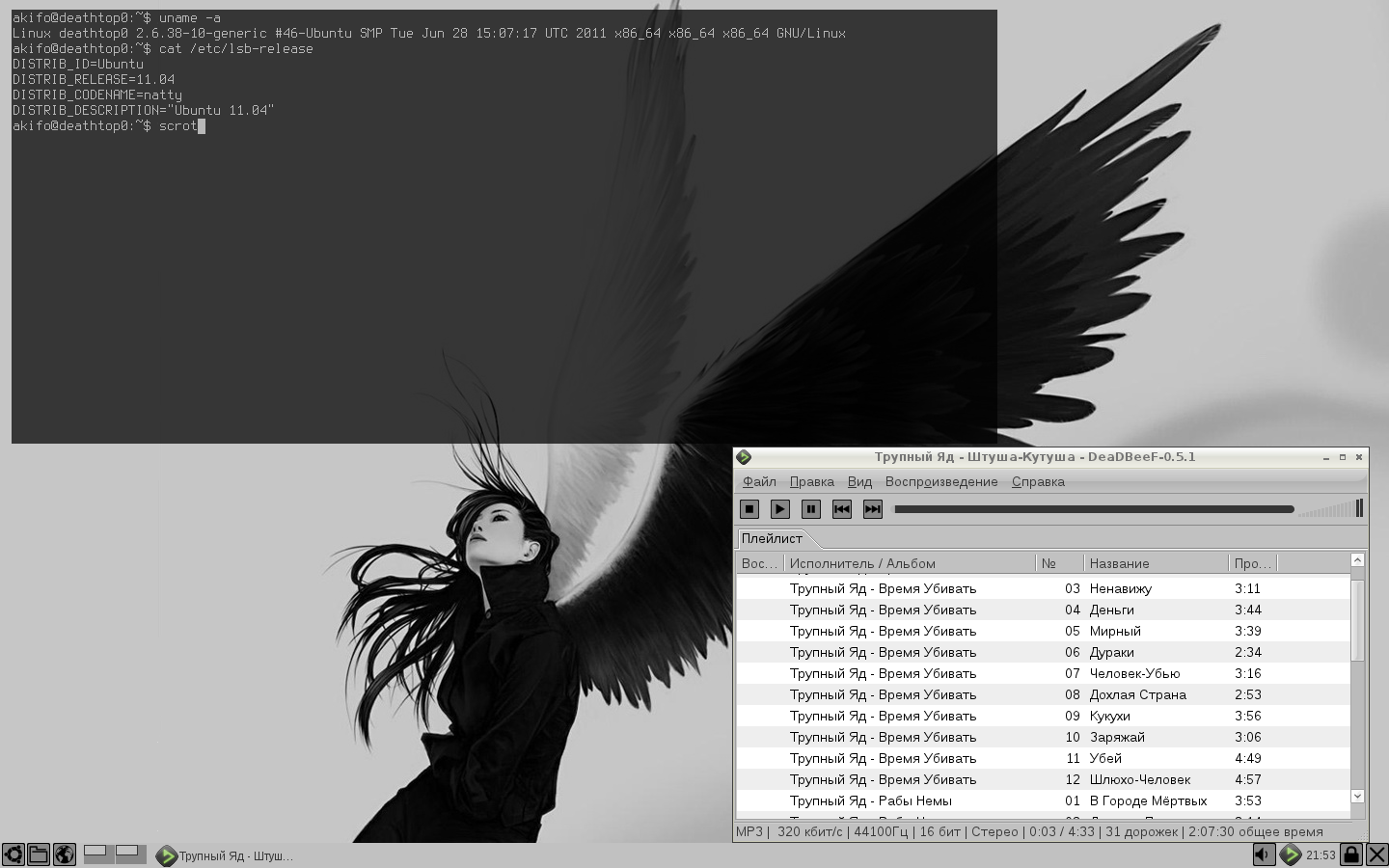Click the Трупный Яд taskbar window button

click(226, 855)
